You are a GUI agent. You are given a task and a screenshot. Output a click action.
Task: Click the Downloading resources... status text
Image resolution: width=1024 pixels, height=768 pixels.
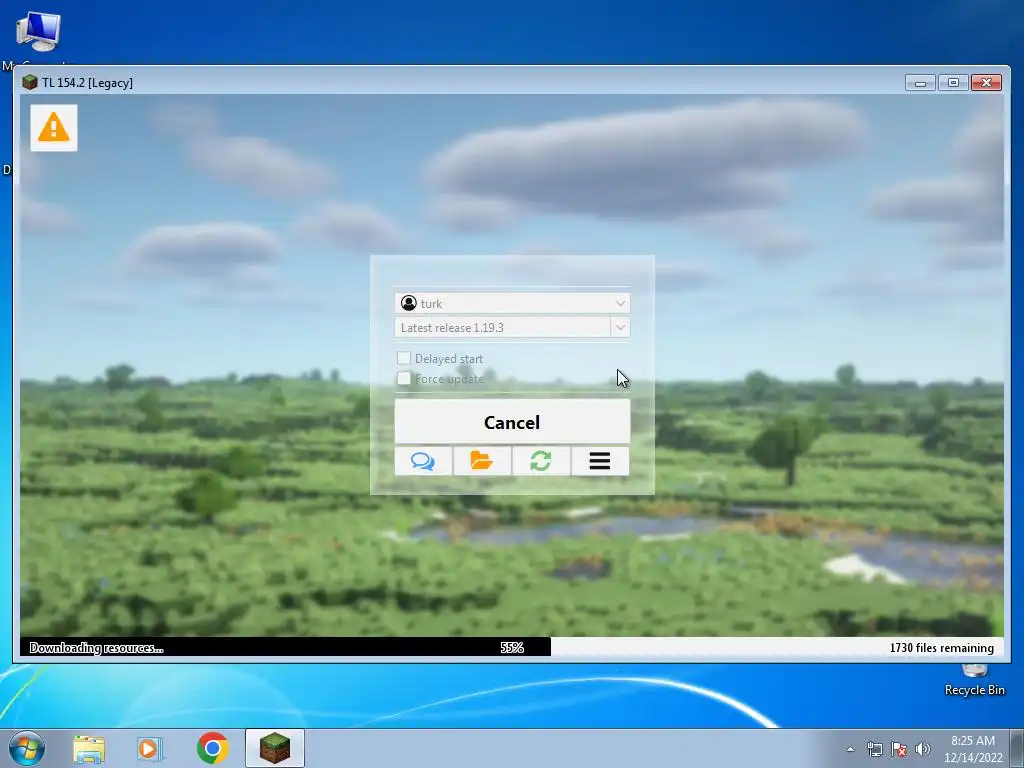pyautogui.click(x=97, y=648)
